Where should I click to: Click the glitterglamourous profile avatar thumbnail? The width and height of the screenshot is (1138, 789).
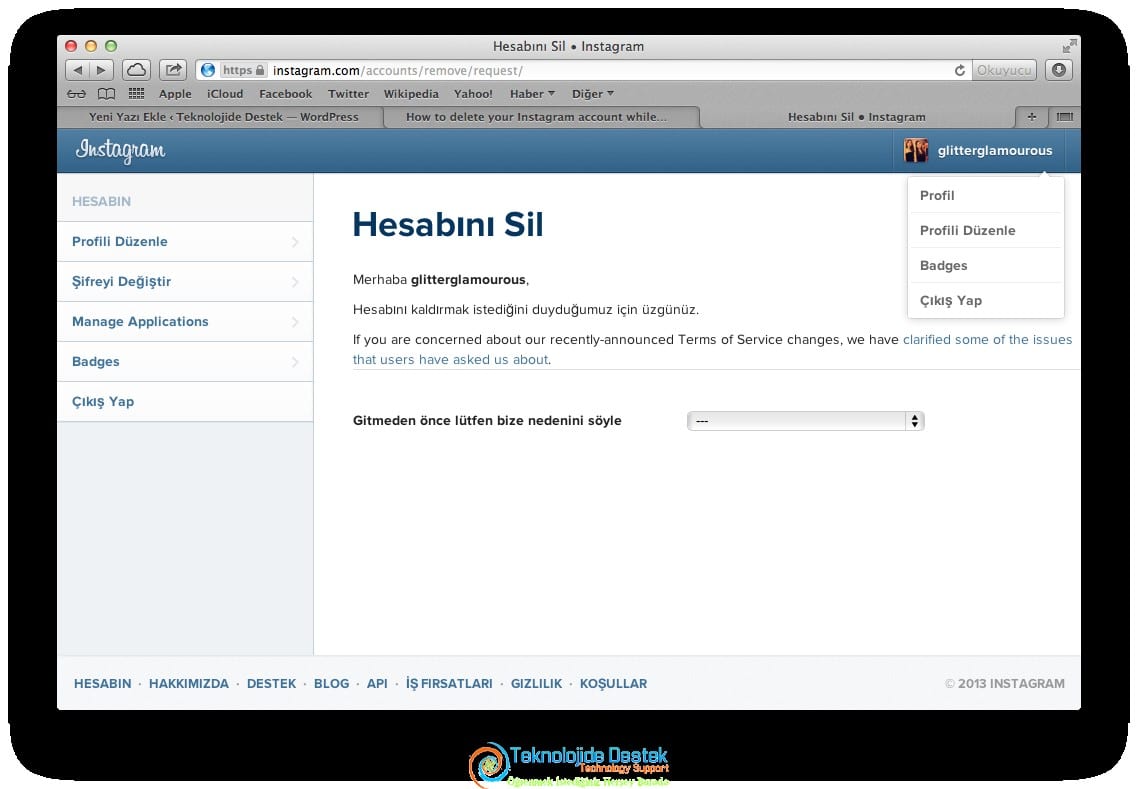point(916,150)
